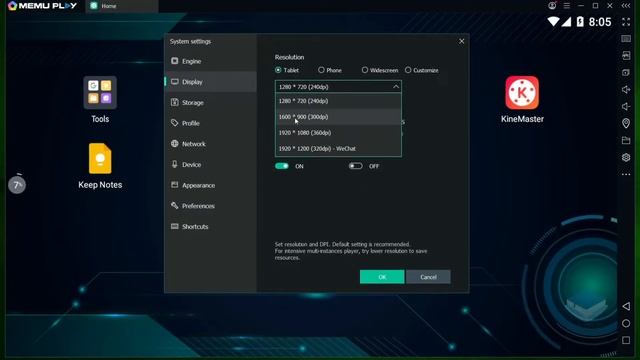Image resolution: width=640 pixels, height=360 pixels.
Task: Open the Appearance settings section
Action: click(x=211, y=185)
